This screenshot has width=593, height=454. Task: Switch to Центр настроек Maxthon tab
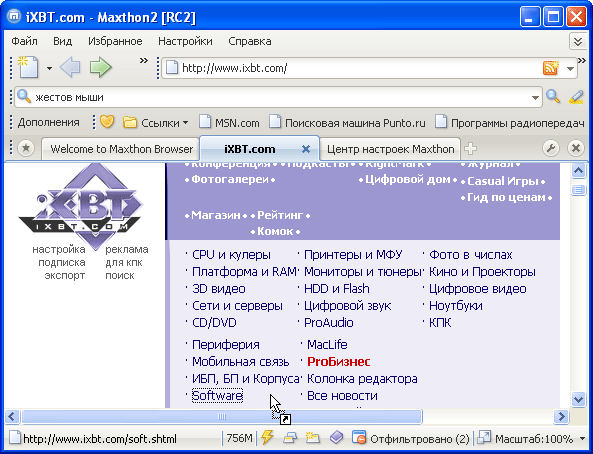[x=390, y=149]
